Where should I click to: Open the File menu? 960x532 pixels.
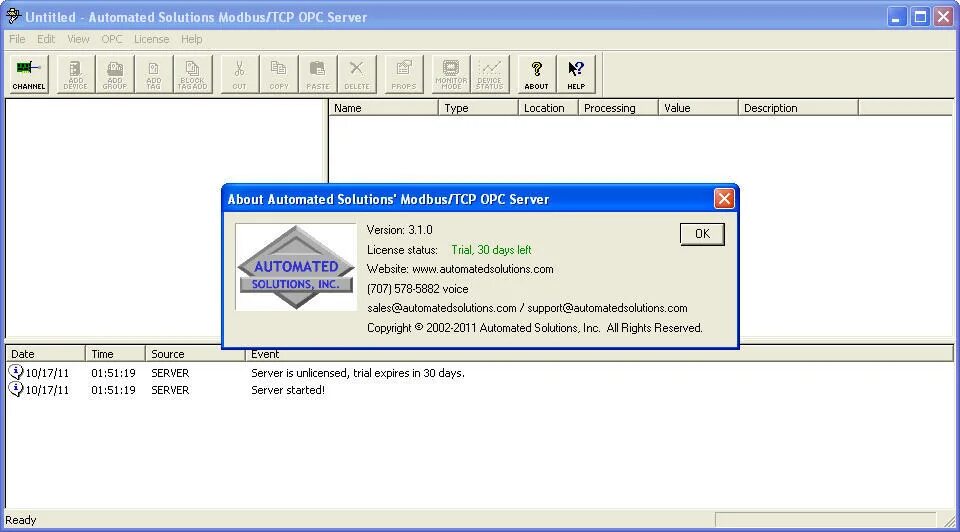[x=17, y=39]
